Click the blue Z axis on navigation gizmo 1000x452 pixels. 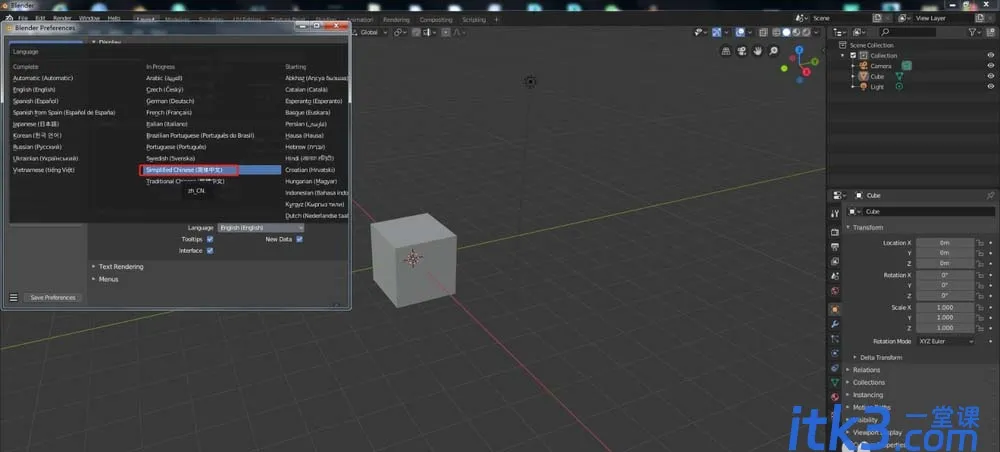(798, 50)
